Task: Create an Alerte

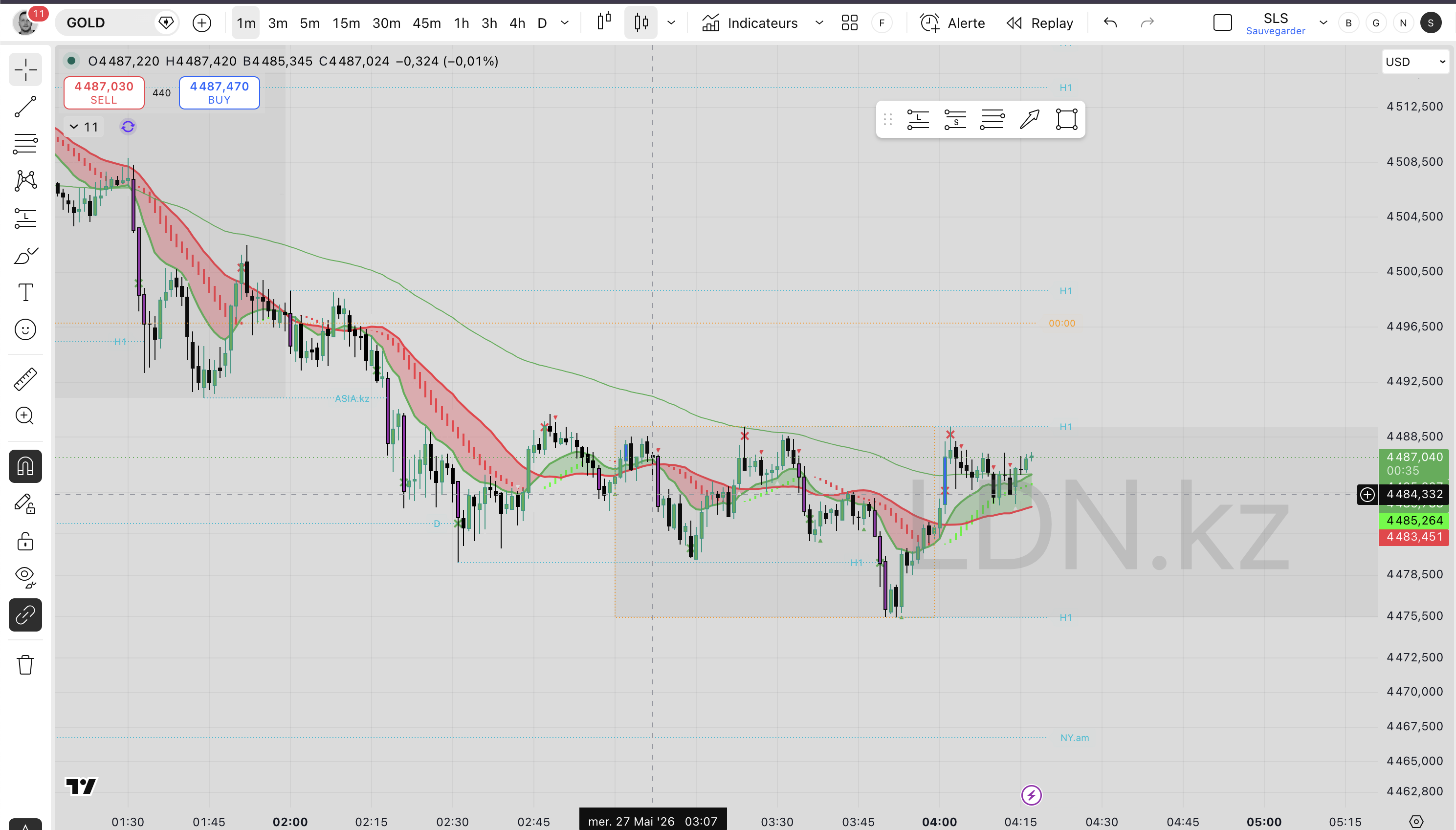Action: (x=952, y=23)
